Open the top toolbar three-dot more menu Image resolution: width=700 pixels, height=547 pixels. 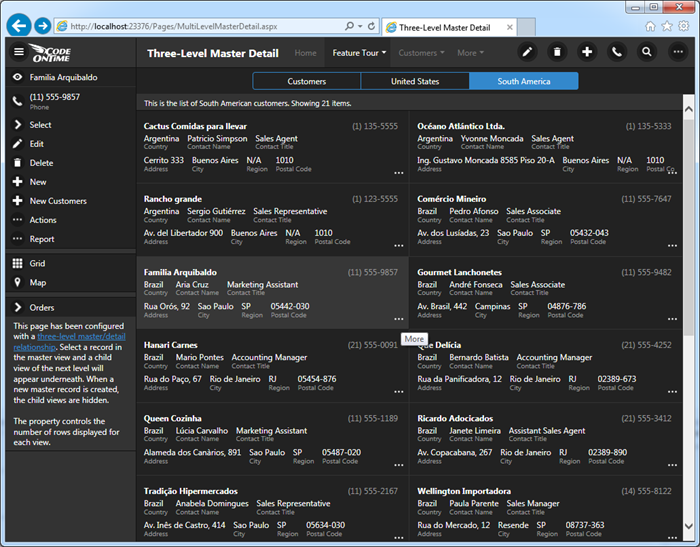[678, 52]
